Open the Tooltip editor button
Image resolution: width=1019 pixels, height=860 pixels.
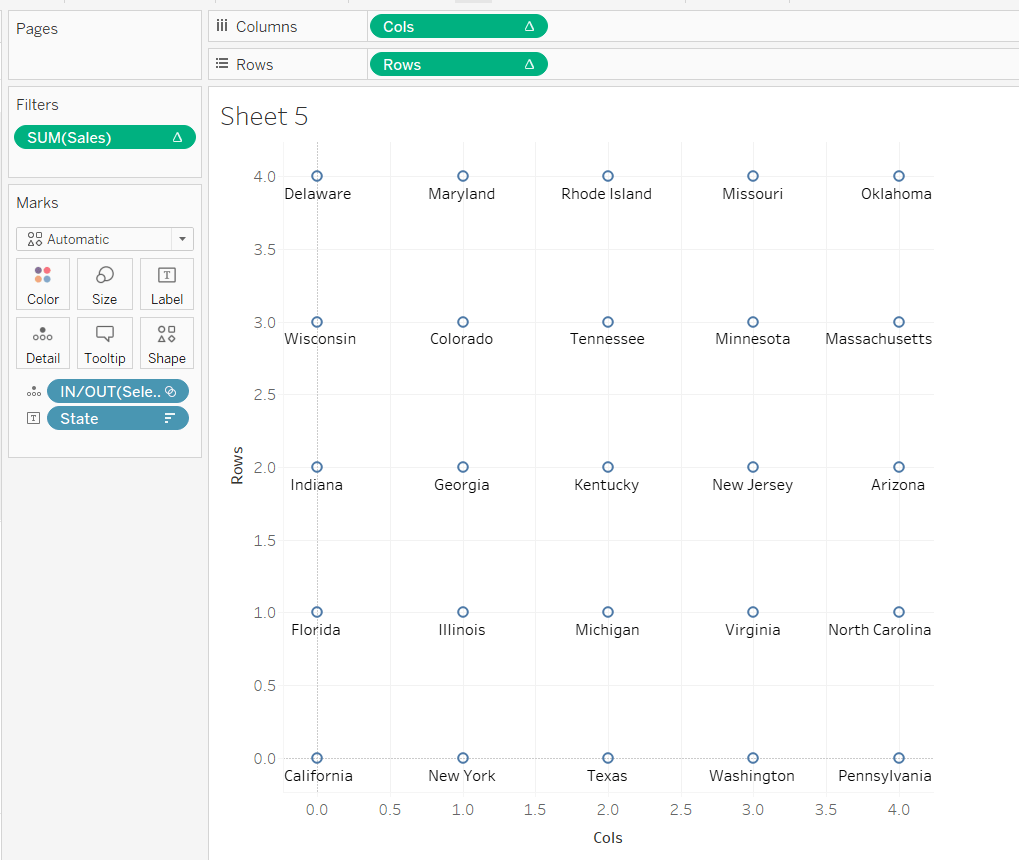[x=104, y=343]
